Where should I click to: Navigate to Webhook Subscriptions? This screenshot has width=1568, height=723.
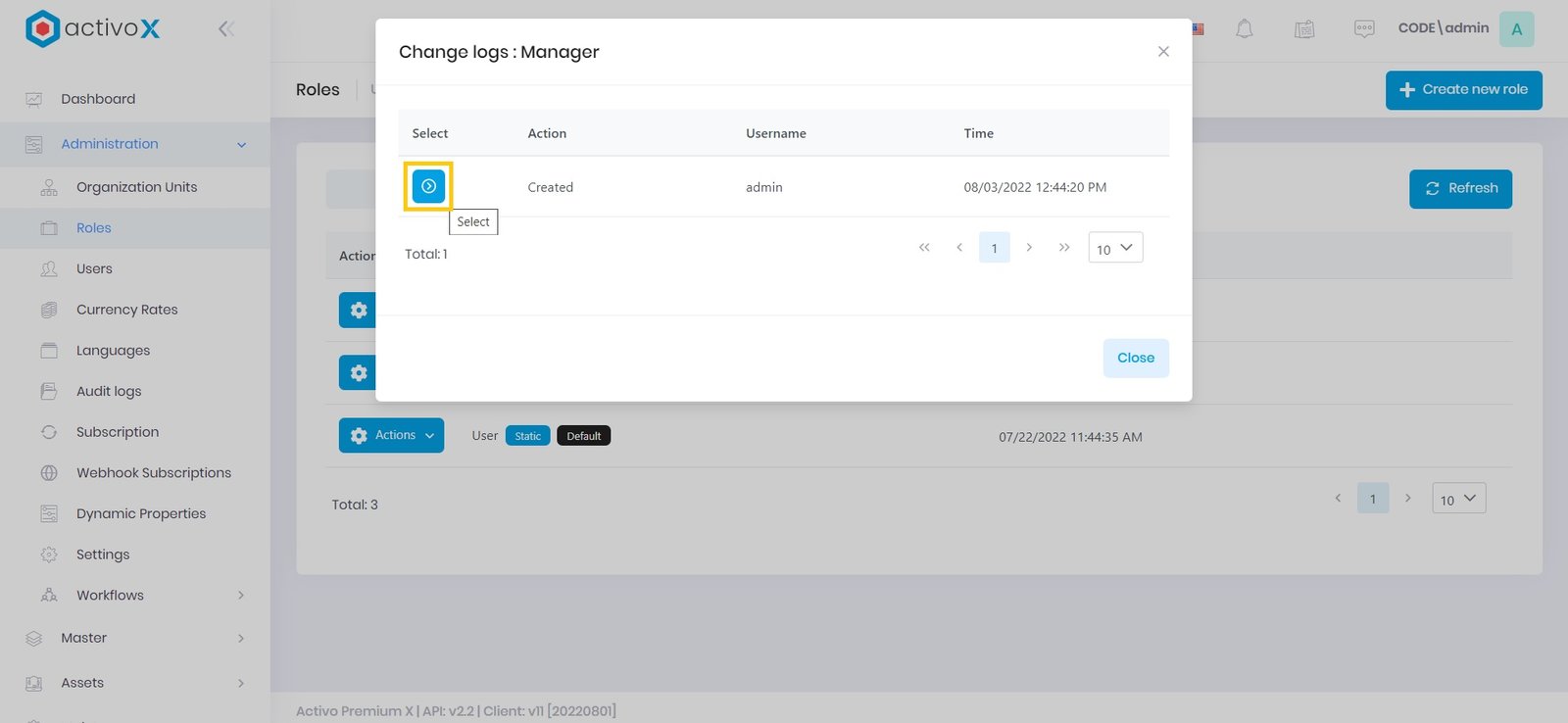click(x=154, y=473)
